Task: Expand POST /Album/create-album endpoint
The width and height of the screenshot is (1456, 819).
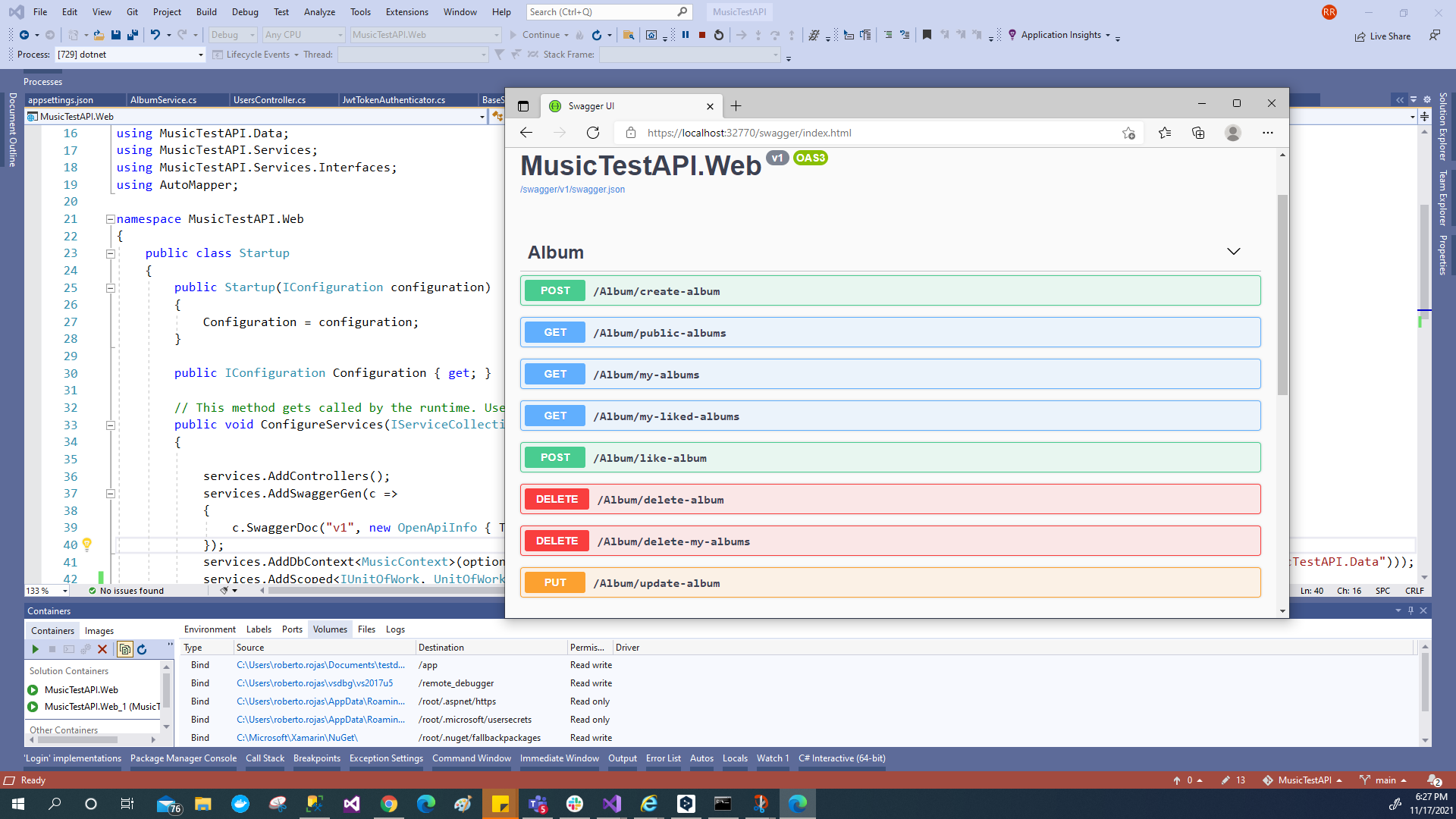Action: 890,290
